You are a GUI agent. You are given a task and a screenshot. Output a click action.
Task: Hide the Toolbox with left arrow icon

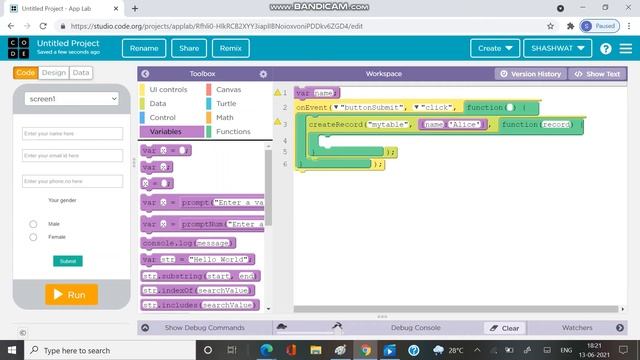pos(145,74)
